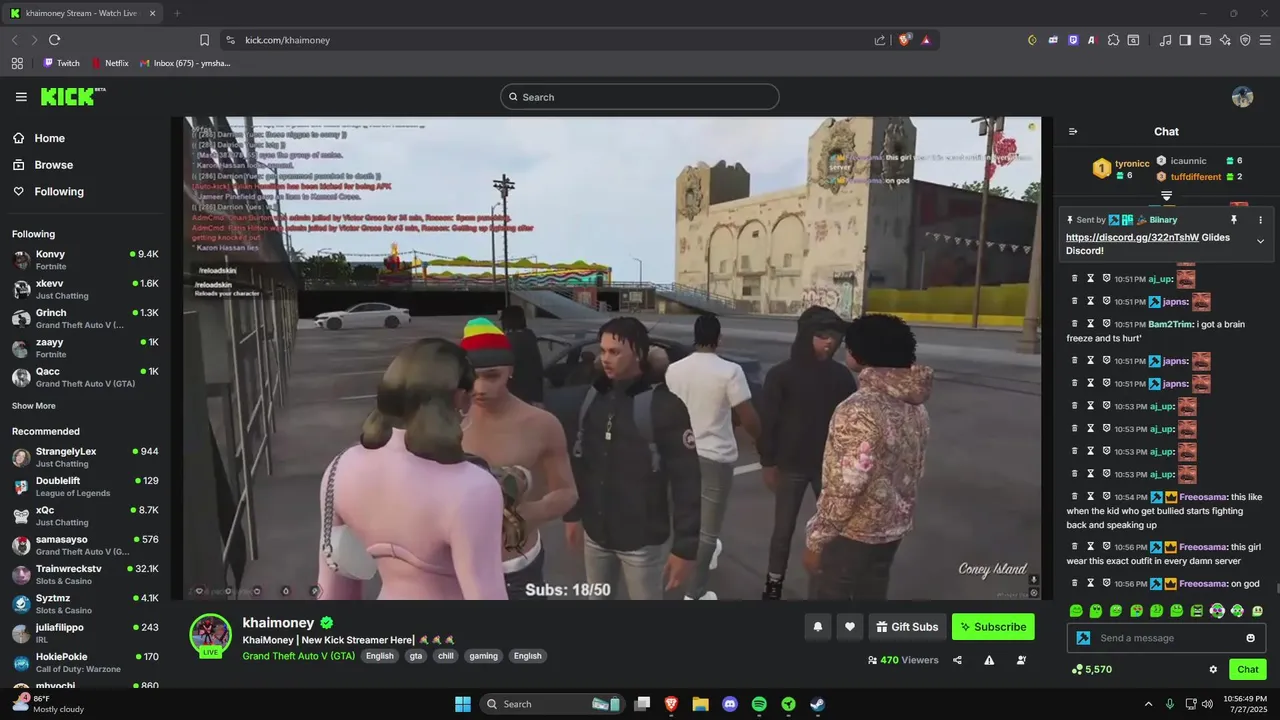This screenshot has height=720, width=1280.
Task: Click the Kick search box
Action: [x=640, y=97]
